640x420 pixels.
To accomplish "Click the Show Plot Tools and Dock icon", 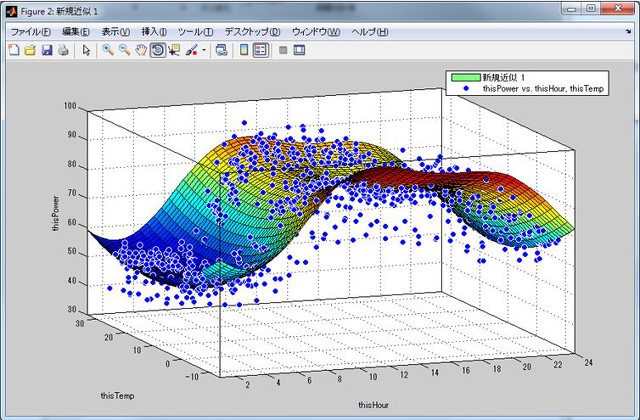I will pos(299,50).
